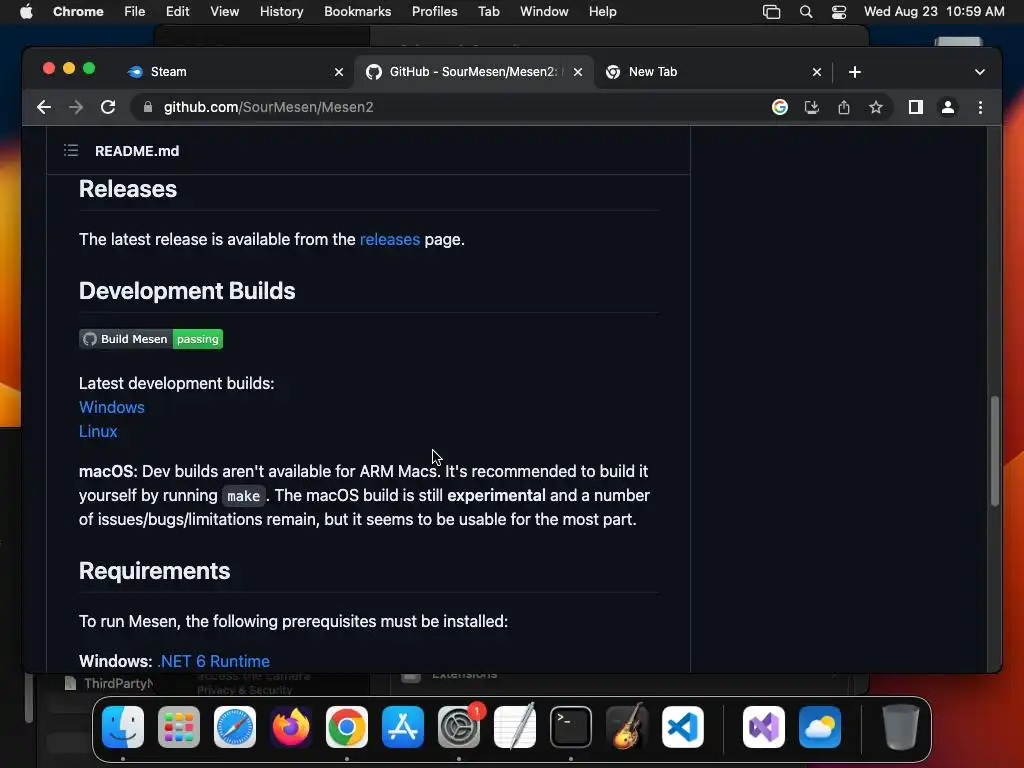
Task: Bookmark this page with the star icon
Action: tap(876, 107)
